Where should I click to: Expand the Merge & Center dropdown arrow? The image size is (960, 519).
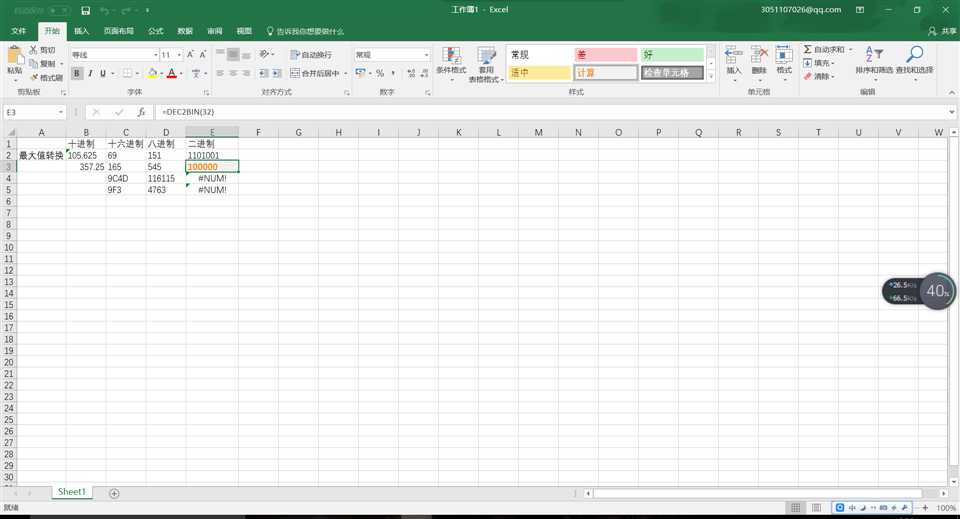click(345, 73)
